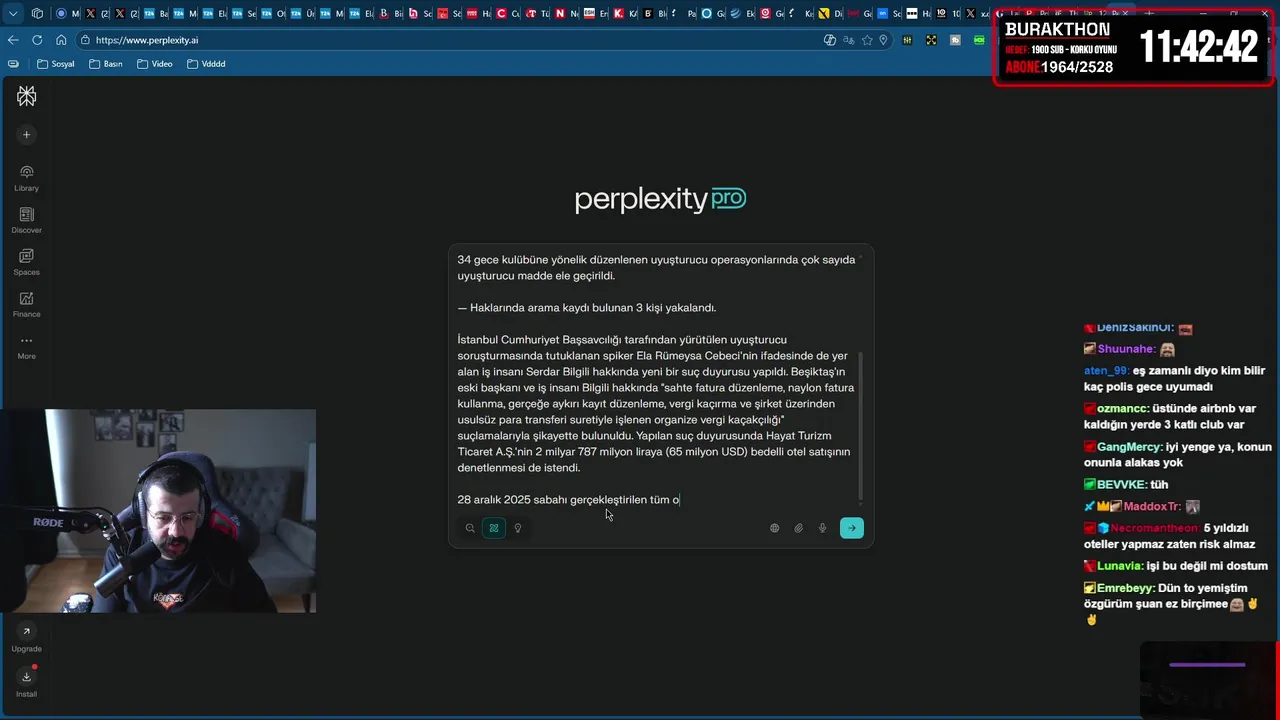Click chat username ozmancc
This screenshot has height=720, width=1280.
(x=1121, y=408)
